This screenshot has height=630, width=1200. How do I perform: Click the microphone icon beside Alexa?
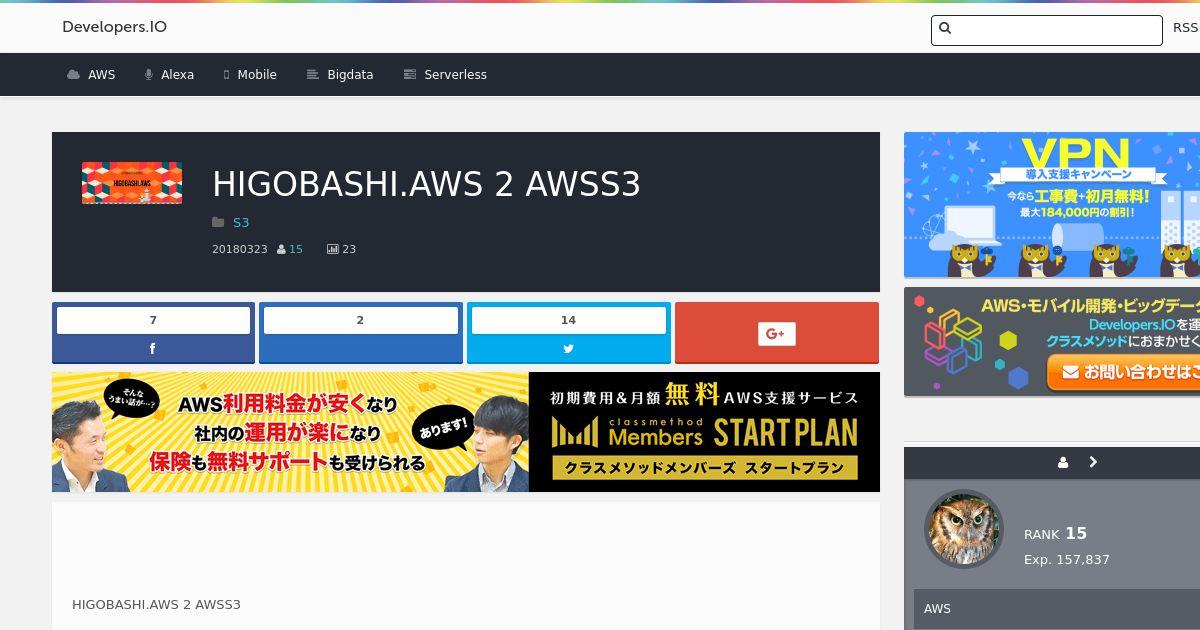coord(148,75)
